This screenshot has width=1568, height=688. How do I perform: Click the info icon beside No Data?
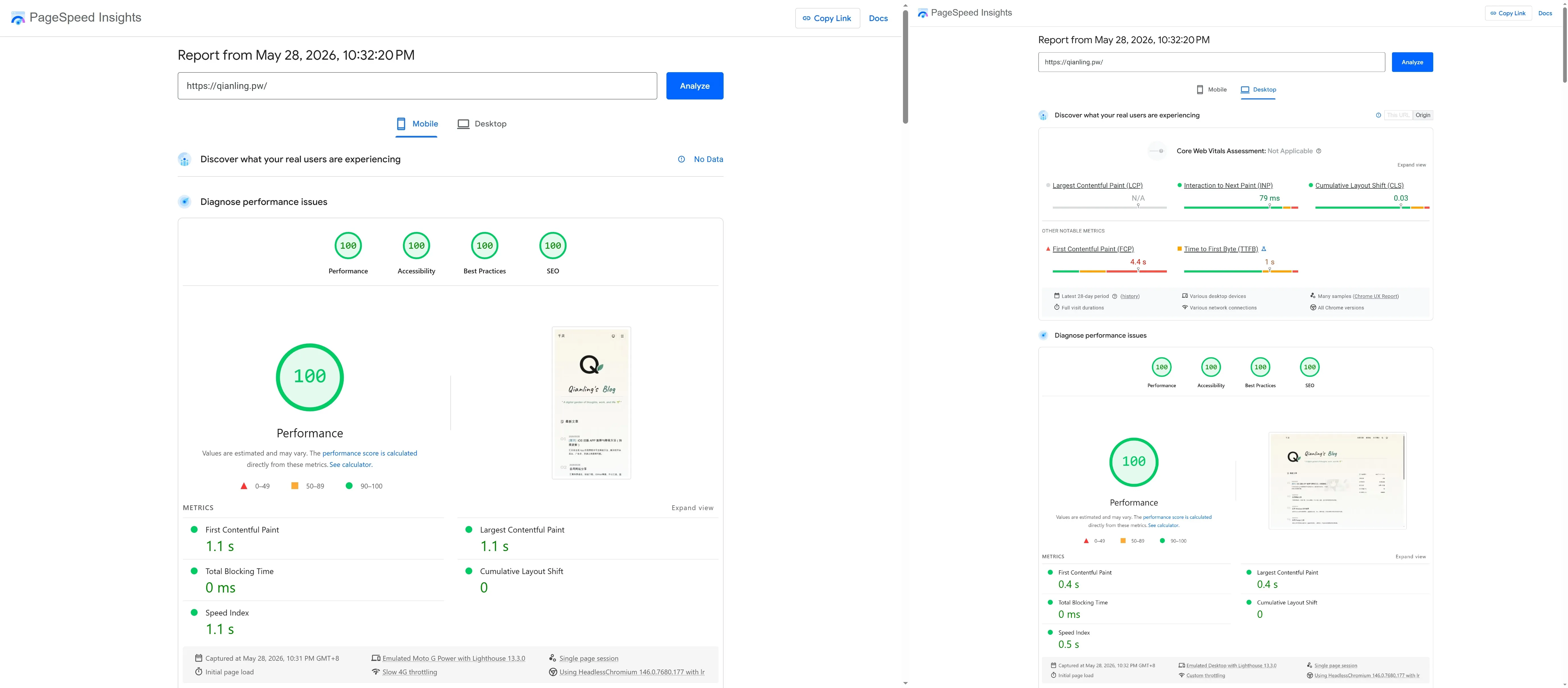point(681,159)
